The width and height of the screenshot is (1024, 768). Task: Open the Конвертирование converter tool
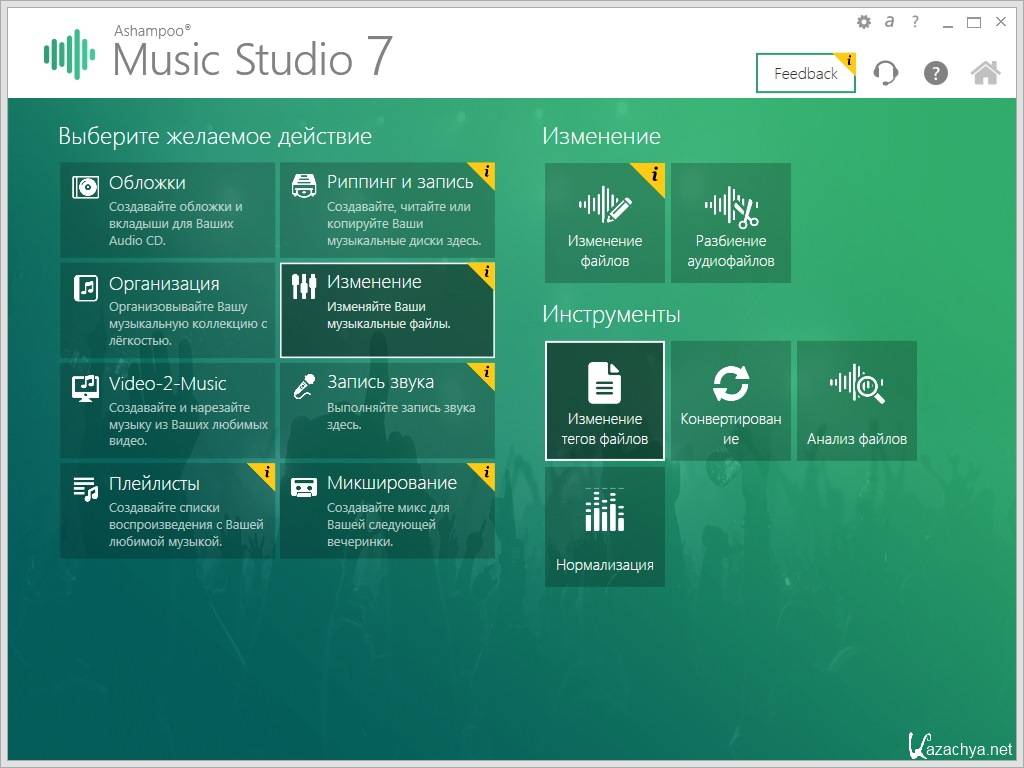tap(731, 400)
